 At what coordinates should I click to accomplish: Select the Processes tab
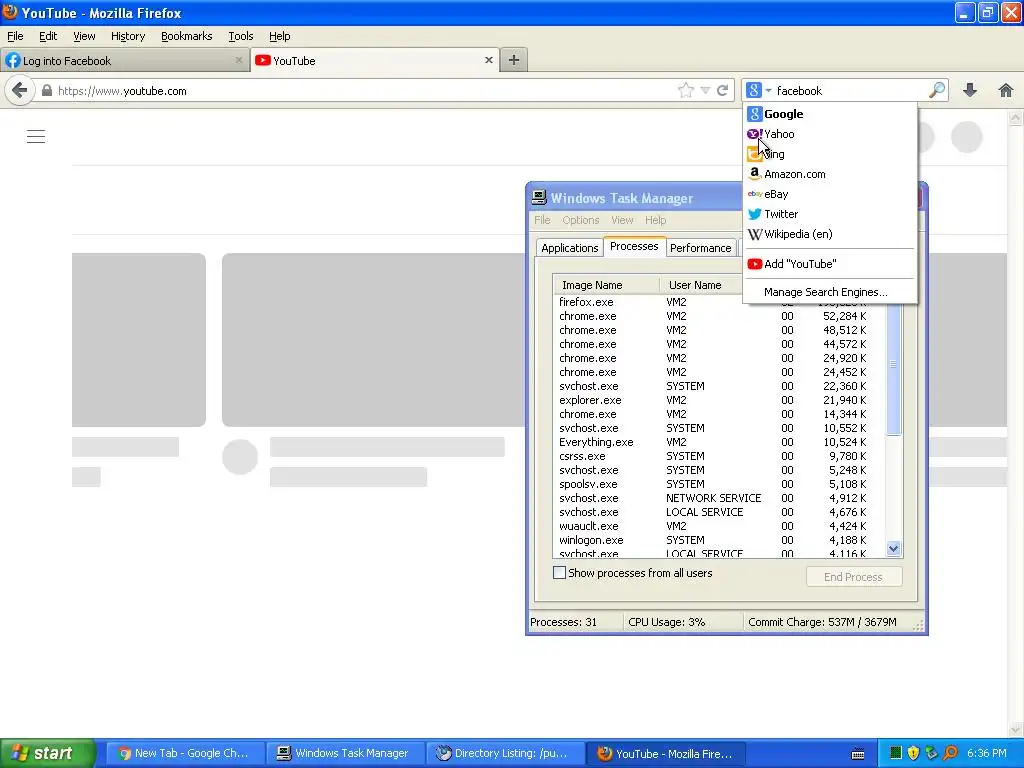634,246
